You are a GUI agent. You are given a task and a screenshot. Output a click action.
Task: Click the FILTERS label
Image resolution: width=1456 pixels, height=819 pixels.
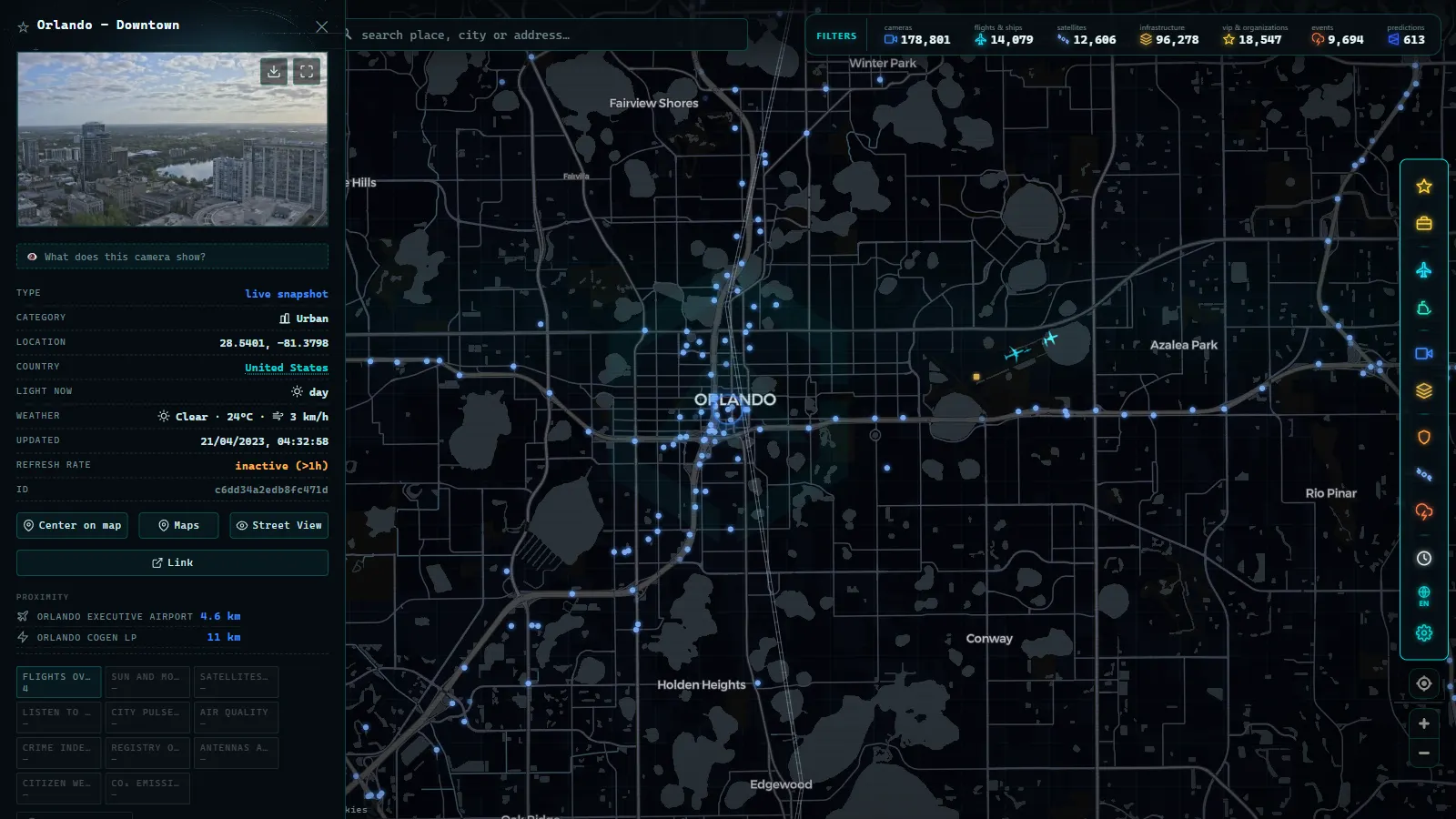tap(836, 36)
